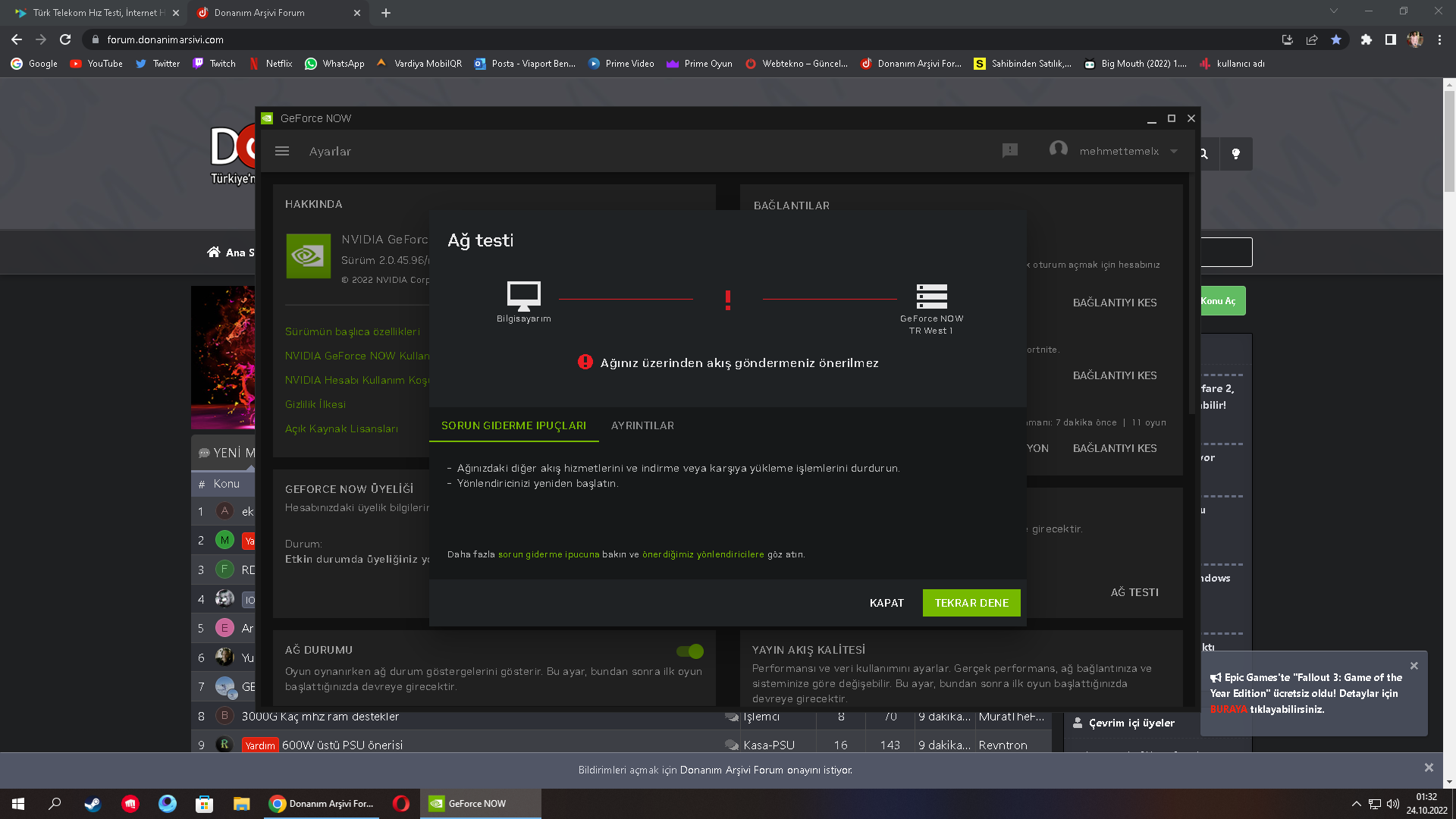
Task: Open Chrome extensions puzzle icon
Action: 1366,39
